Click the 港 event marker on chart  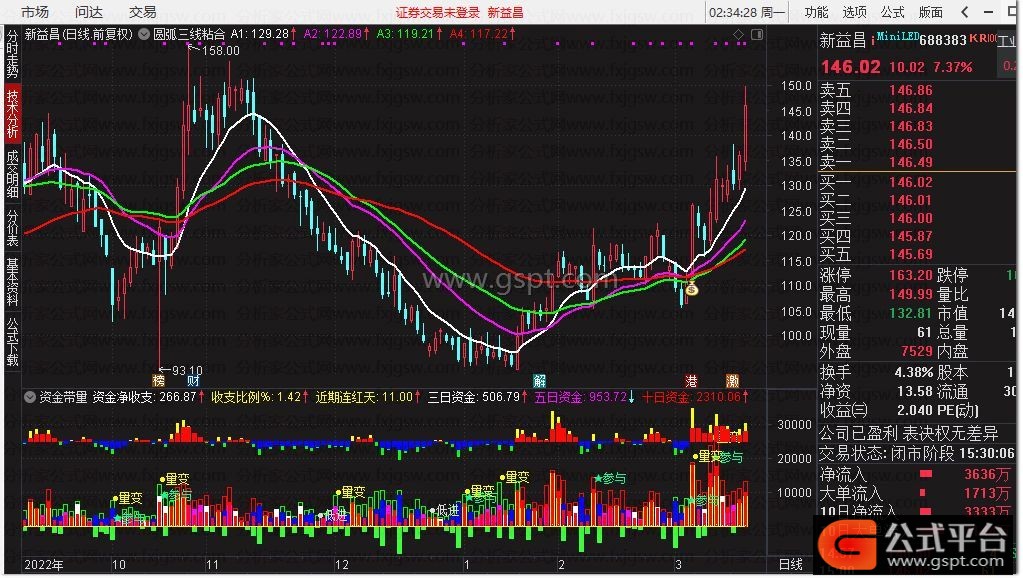pos(691,380)
